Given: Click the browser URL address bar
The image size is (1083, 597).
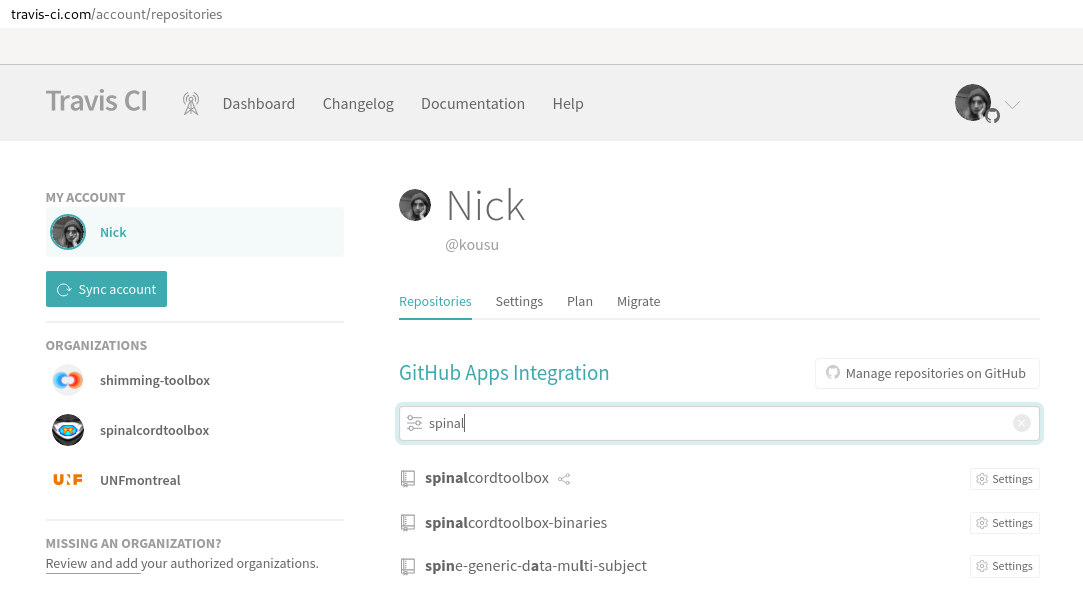Looking at the screenshot, I should pos(542,14).
